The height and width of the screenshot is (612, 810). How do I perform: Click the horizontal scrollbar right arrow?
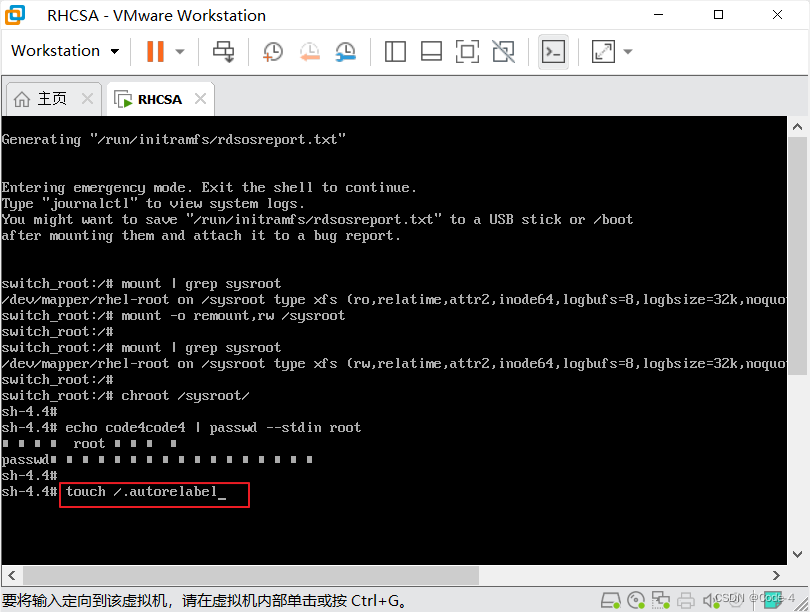pos(776,575)
